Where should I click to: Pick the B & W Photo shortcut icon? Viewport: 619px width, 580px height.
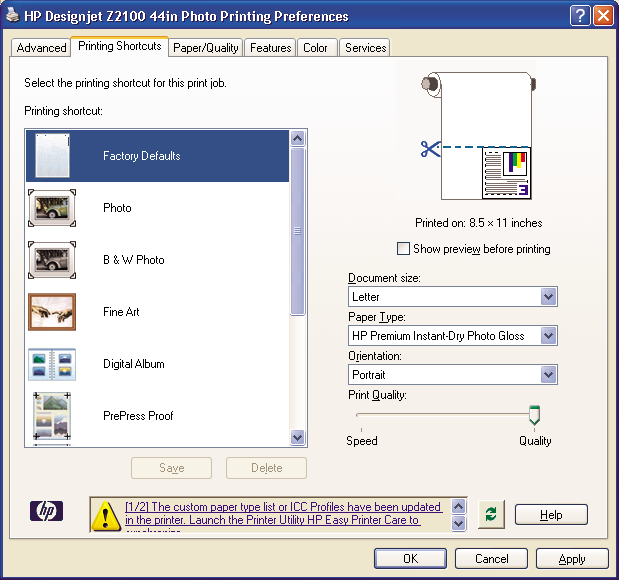[x=52, y=260]
